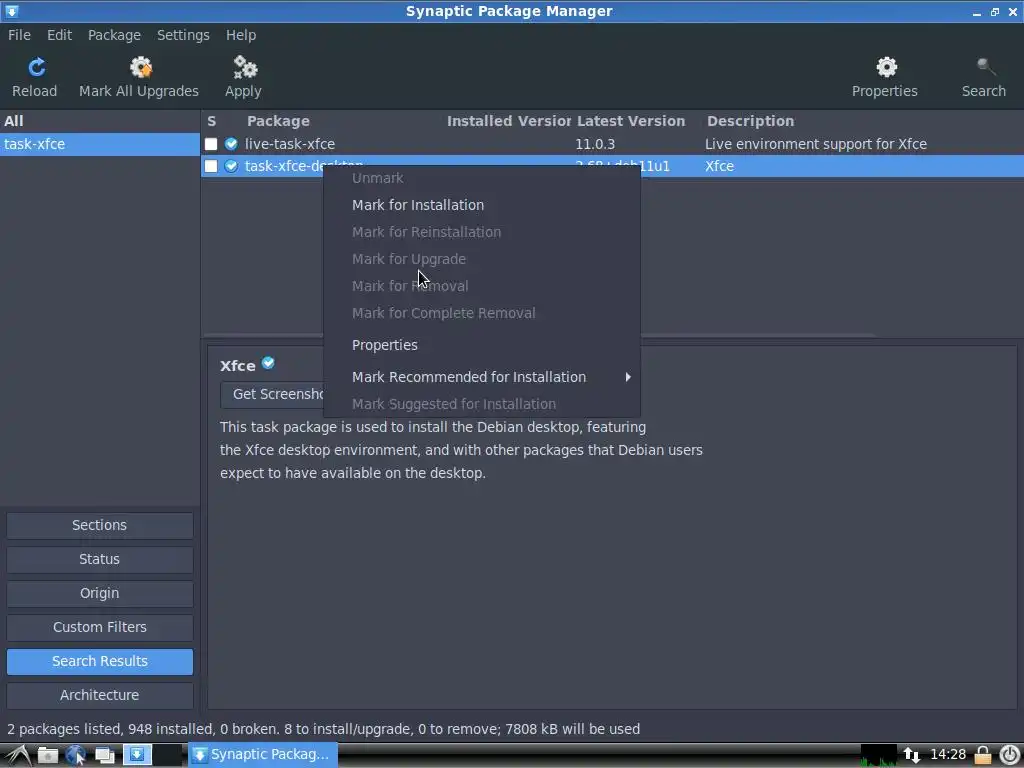Viewport: 1024px width, 768px height.
Task: Click the CPU usage monitor in the taskbar
Action: tap(878, 755)
